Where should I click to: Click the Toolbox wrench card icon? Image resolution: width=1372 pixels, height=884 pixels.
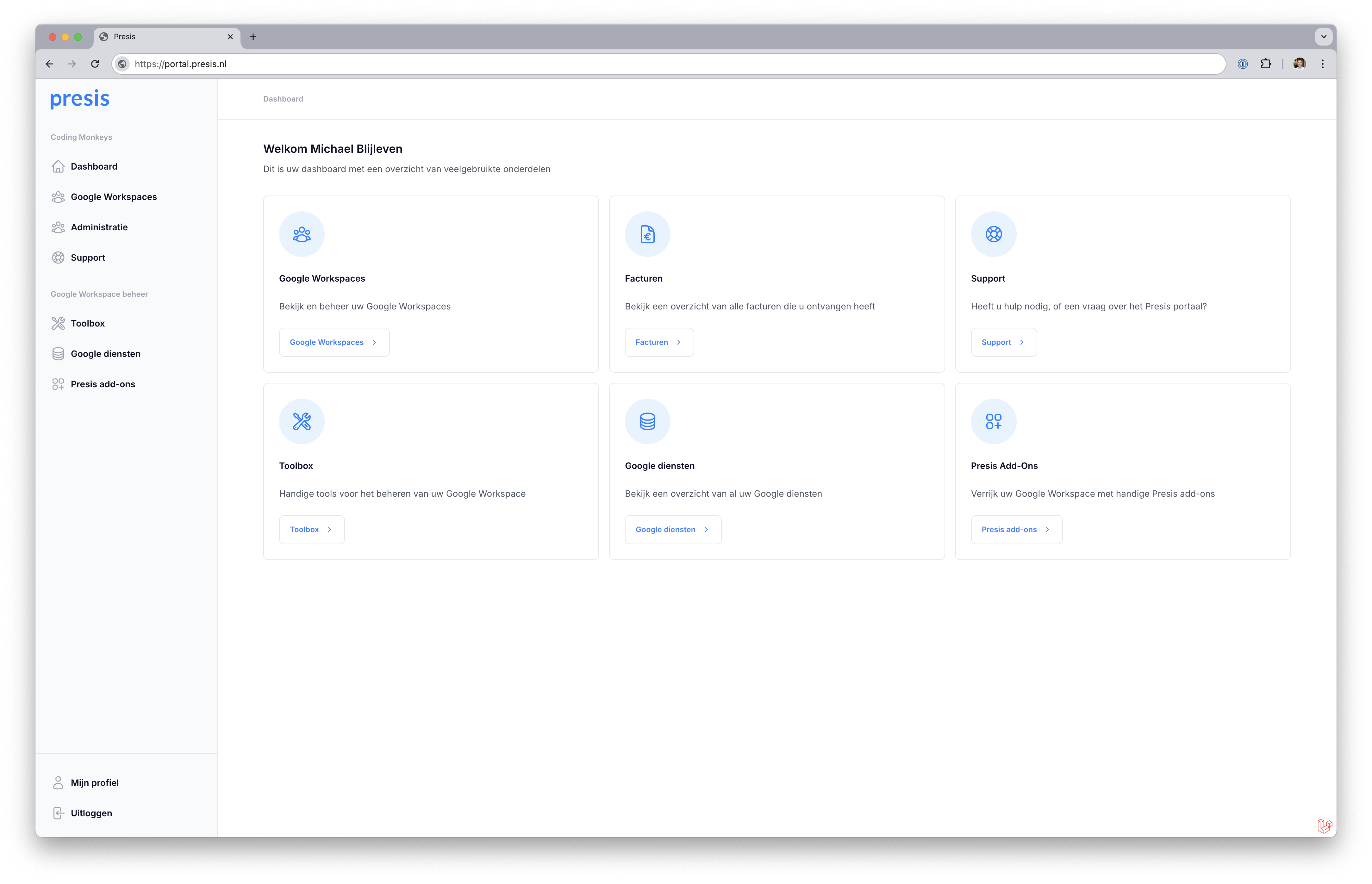pos(301,421)
